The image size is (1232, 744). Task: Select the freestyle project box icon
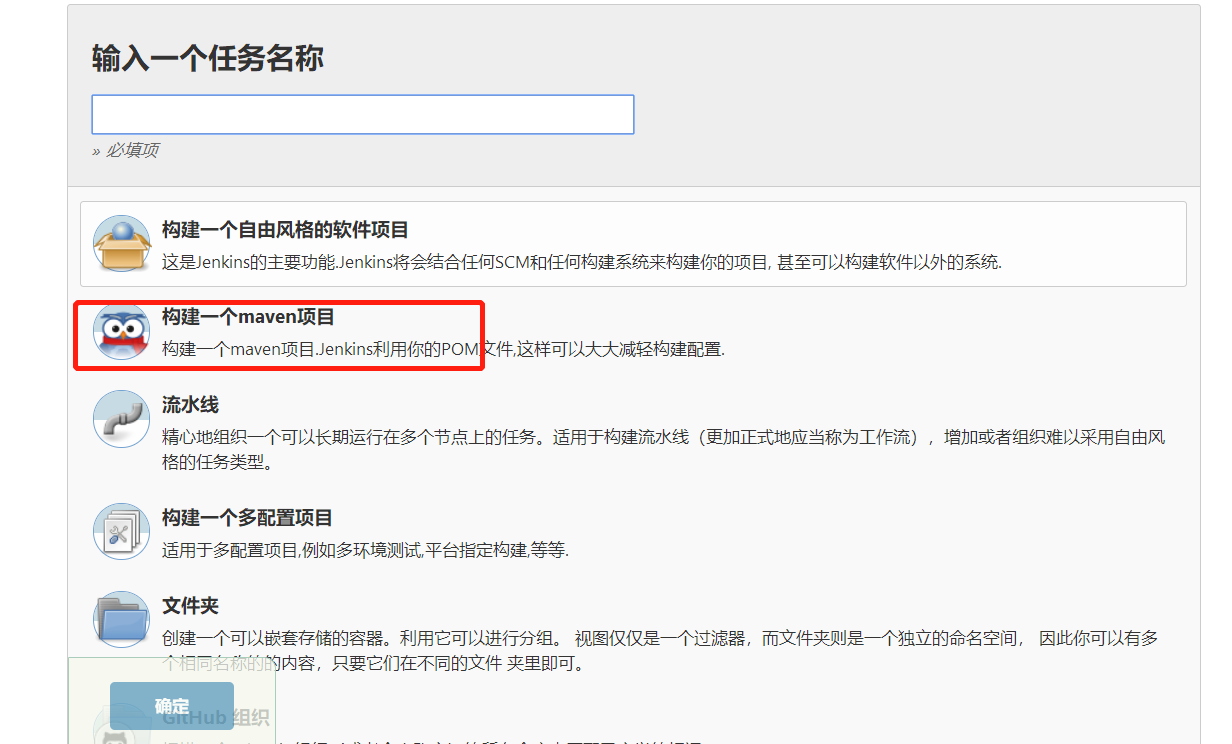coord(121,243)
